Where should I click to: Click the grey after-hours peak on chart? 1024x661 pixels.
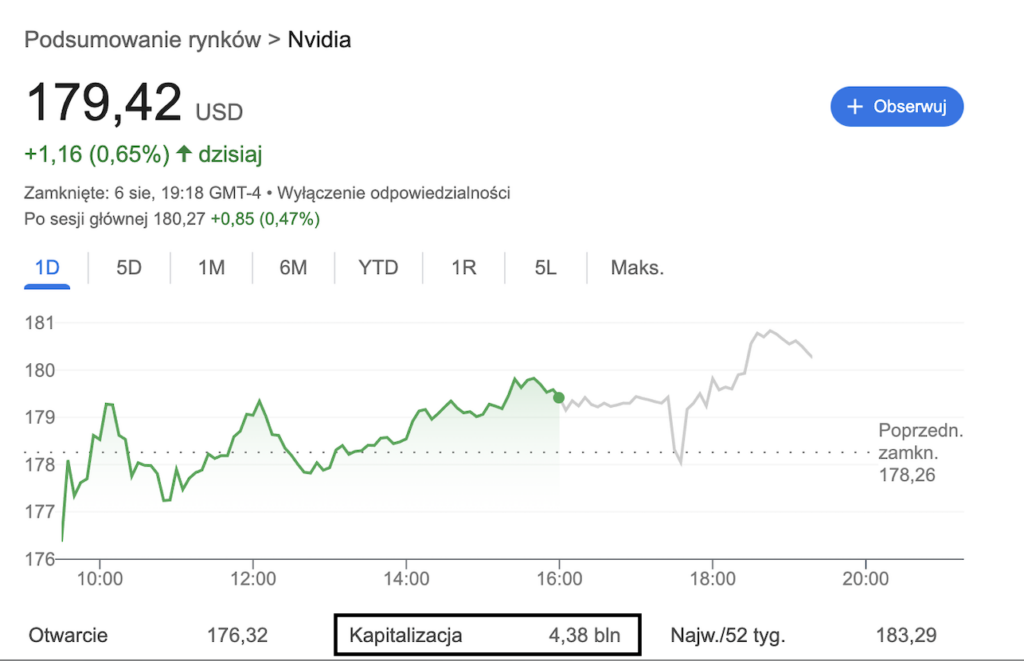pos(771,331)
